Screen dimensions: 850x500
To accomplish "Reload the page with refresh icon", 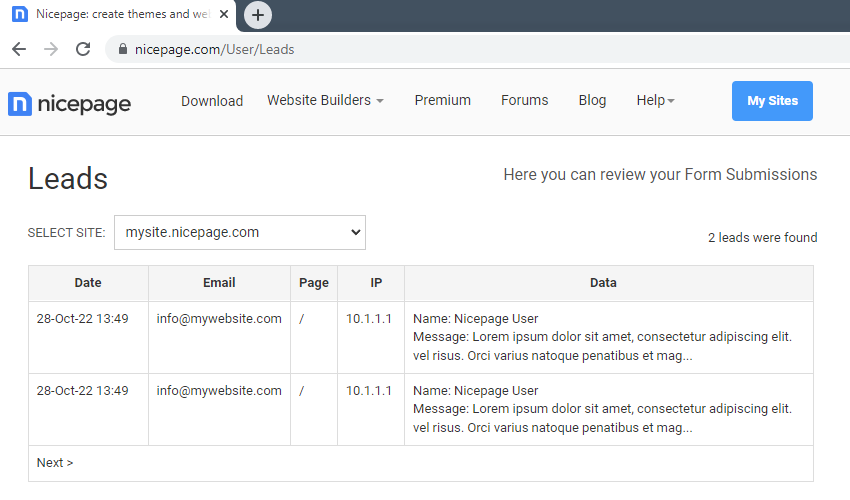I will pos(83,49).
